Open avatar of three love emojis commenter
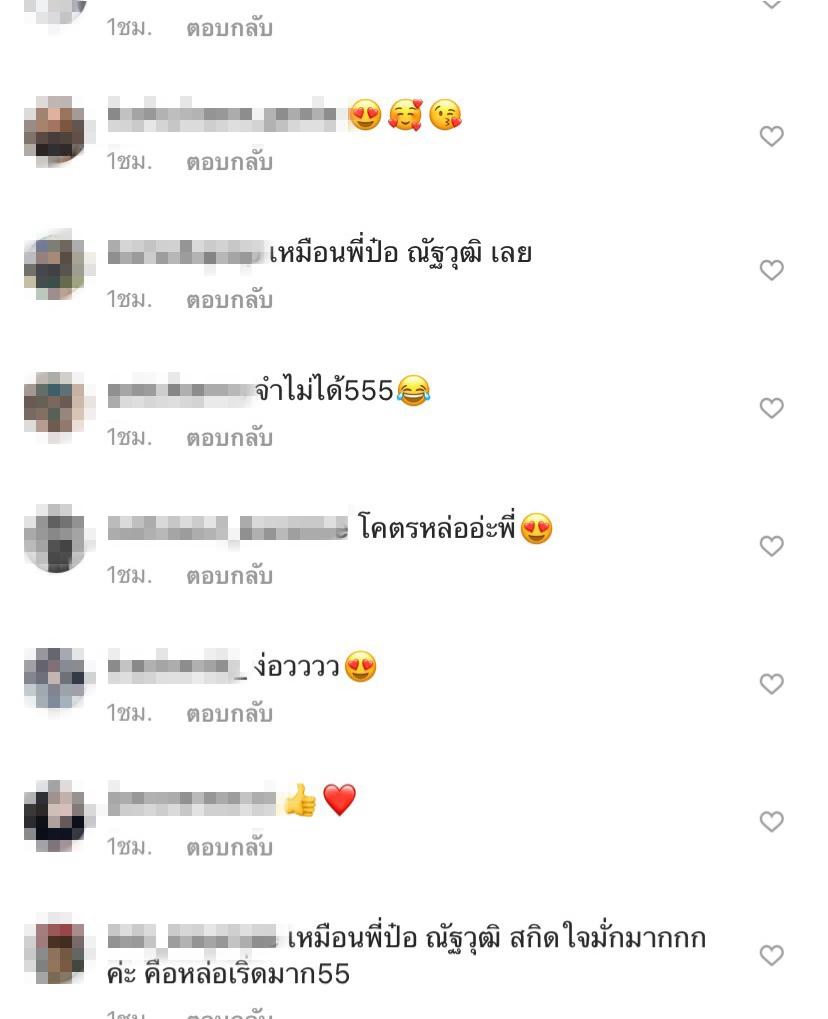828x1019 pixels. 55,130
